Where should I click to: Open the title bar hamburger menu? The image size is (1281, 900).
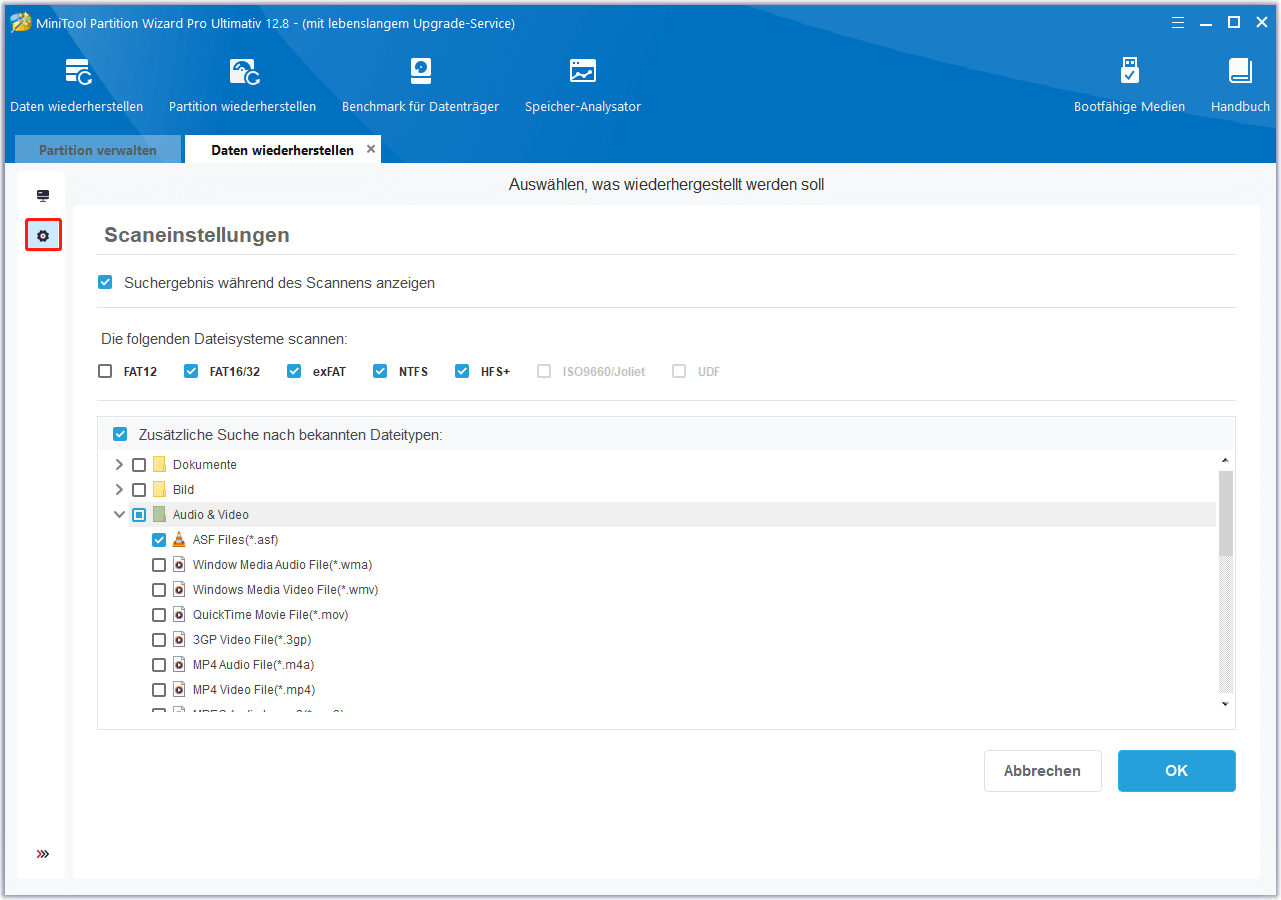(x=1178, y=22)
